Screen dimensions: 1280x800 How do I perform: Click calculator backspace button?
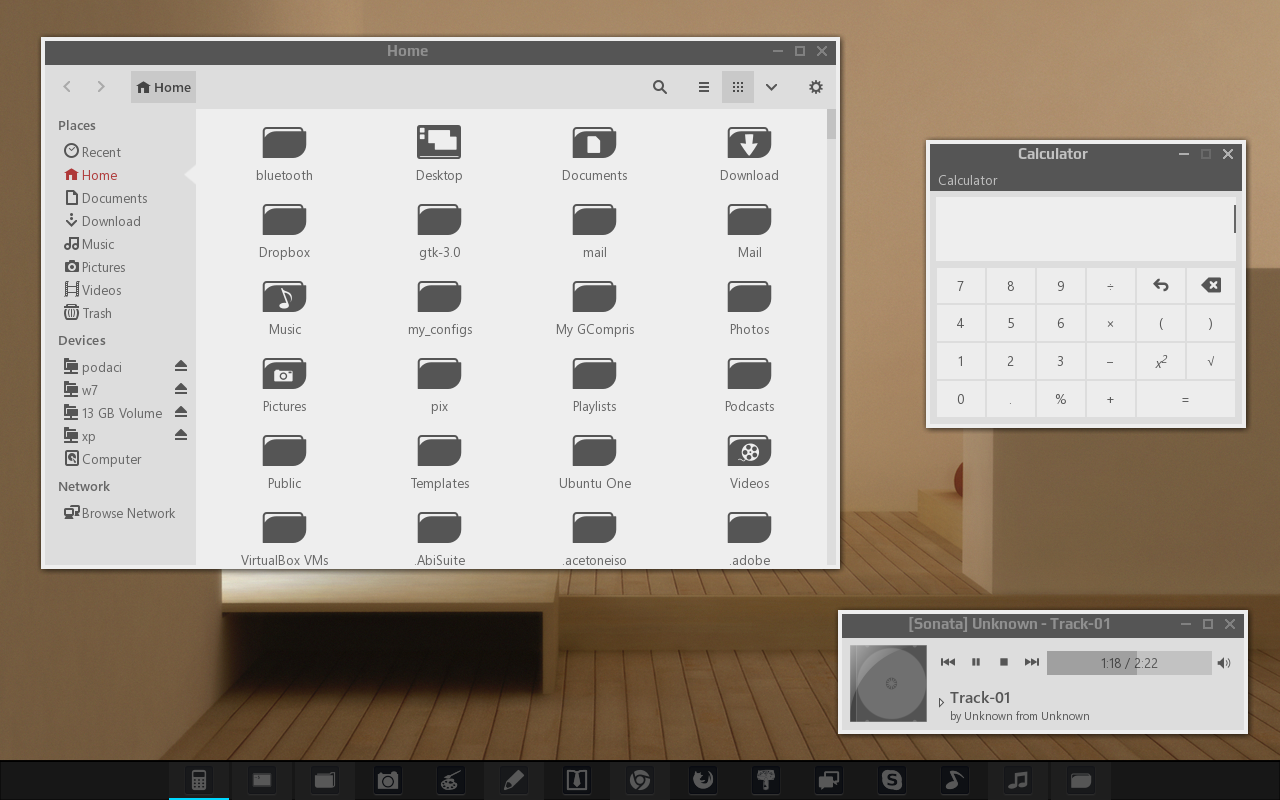point(1210,286)
